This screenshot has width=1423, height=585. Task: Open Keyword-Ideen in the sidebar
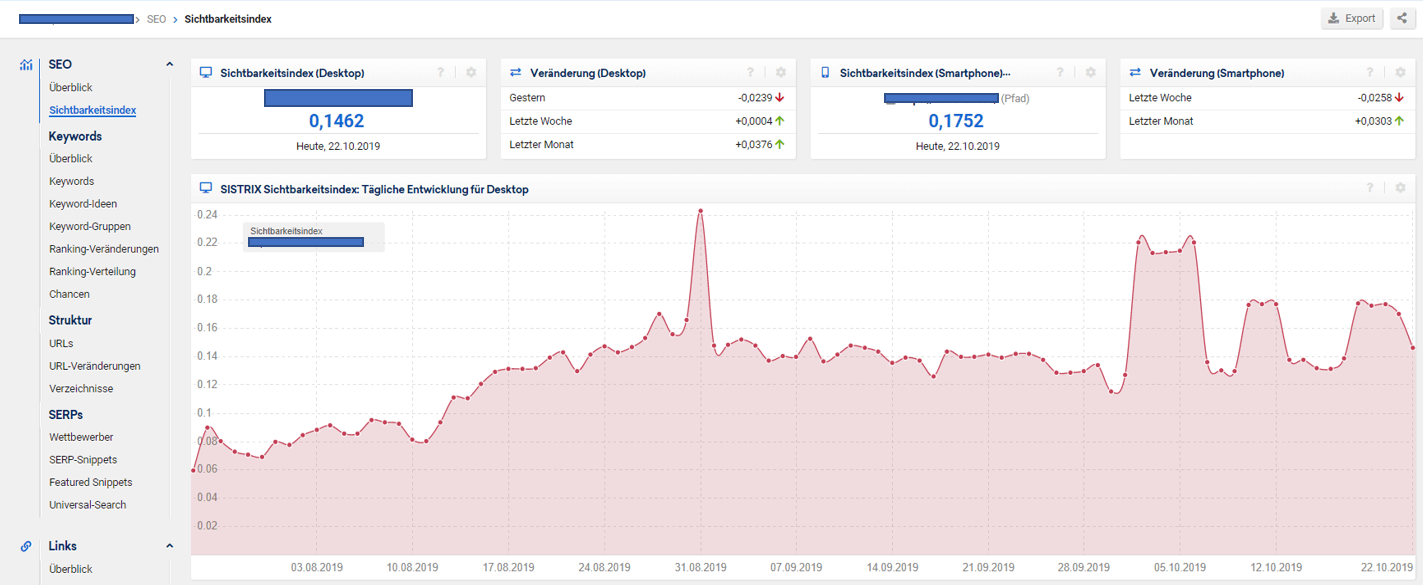pyautogui.click(x=83, y=204)
